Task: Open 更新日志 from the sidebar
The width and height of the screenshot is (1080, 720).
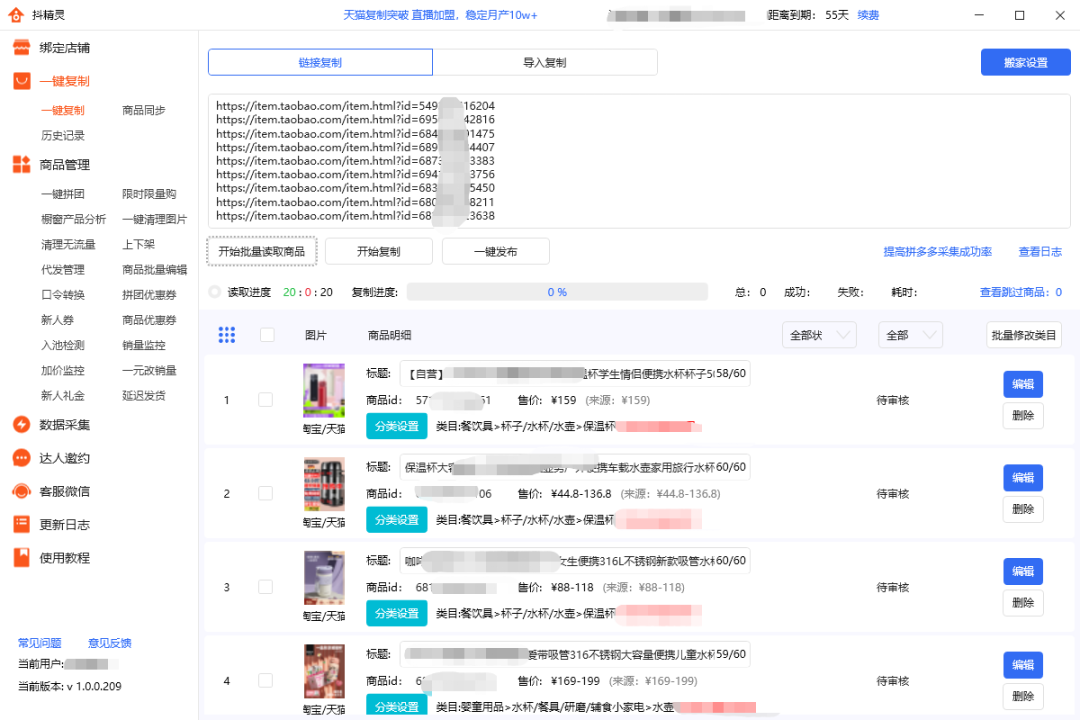Action: tap(65, 524)
